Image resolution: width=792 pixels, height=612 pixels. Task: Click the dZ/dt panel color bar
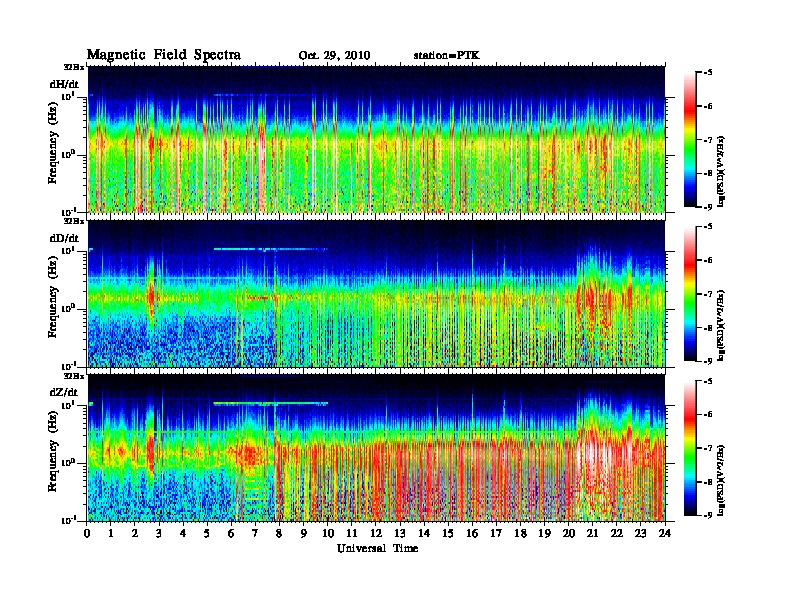pyautogui.click(x=689, y=448)
